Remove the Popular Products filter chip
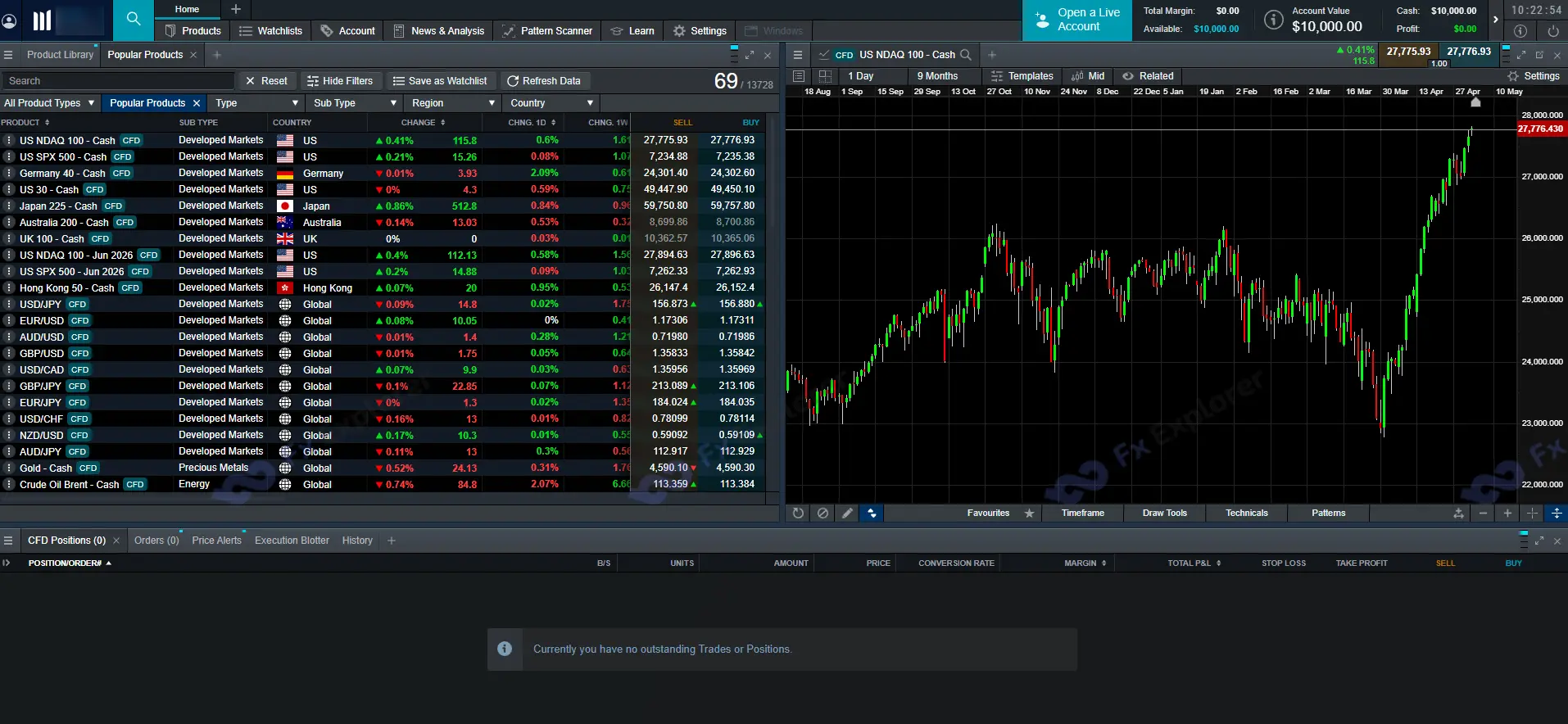Screen dimensions: 1568x724 click(x=197, y=103)
